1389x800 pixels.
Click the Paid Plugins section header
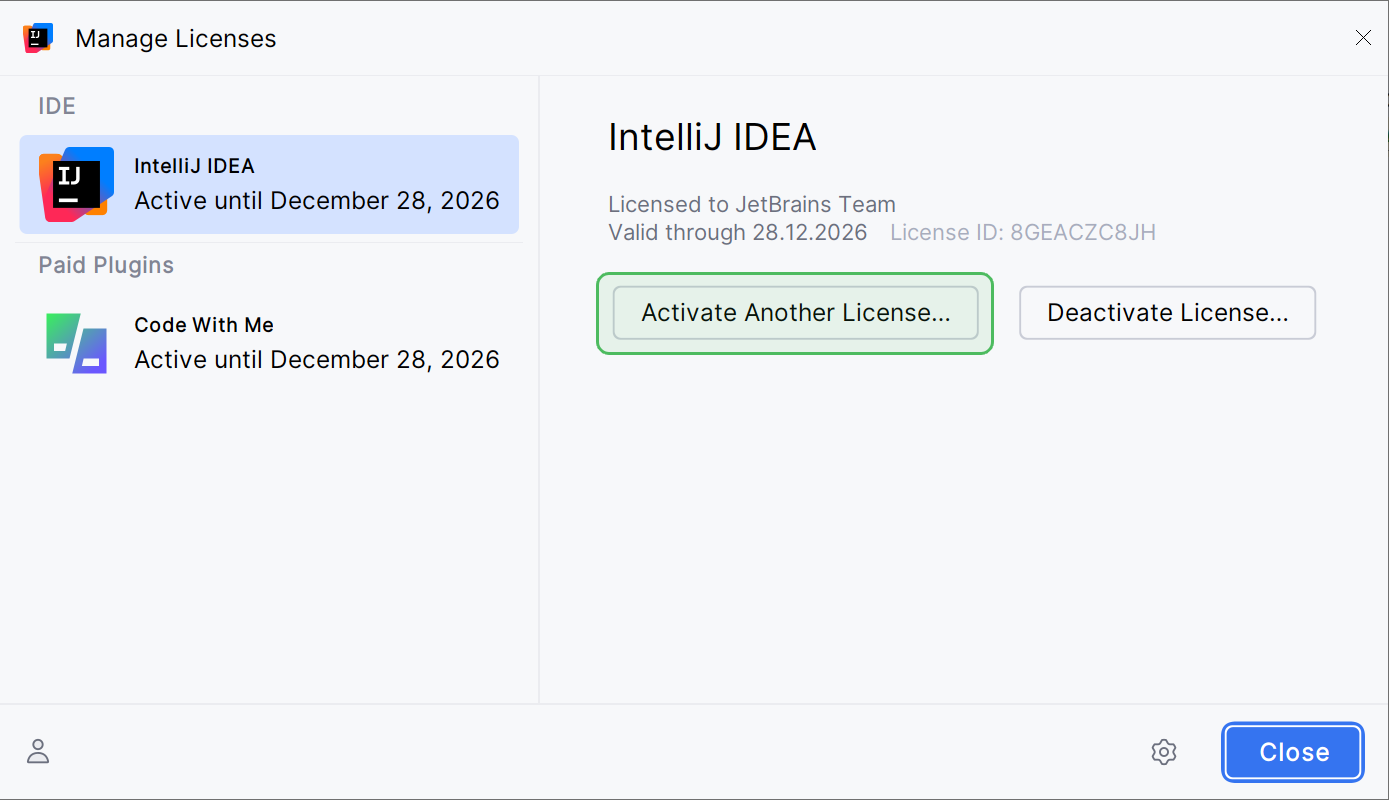click(106, 265)
